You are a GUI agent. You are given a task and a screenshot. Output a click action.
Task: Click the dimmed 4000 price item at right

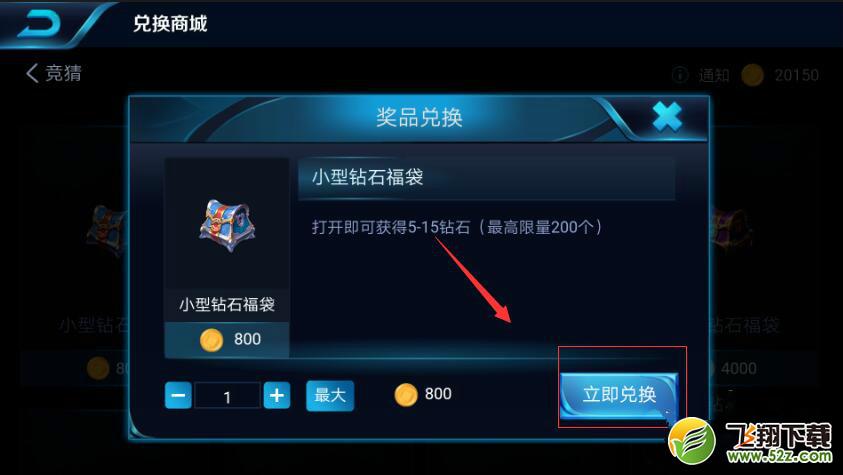click(x=739, y=369)
